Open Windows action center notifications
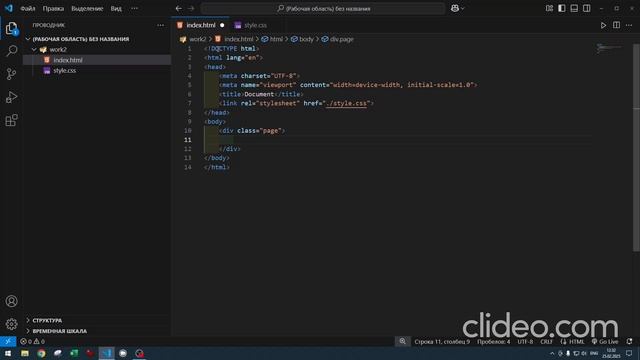The height and width of the screenshot is (360, 640). click(629, 353)
